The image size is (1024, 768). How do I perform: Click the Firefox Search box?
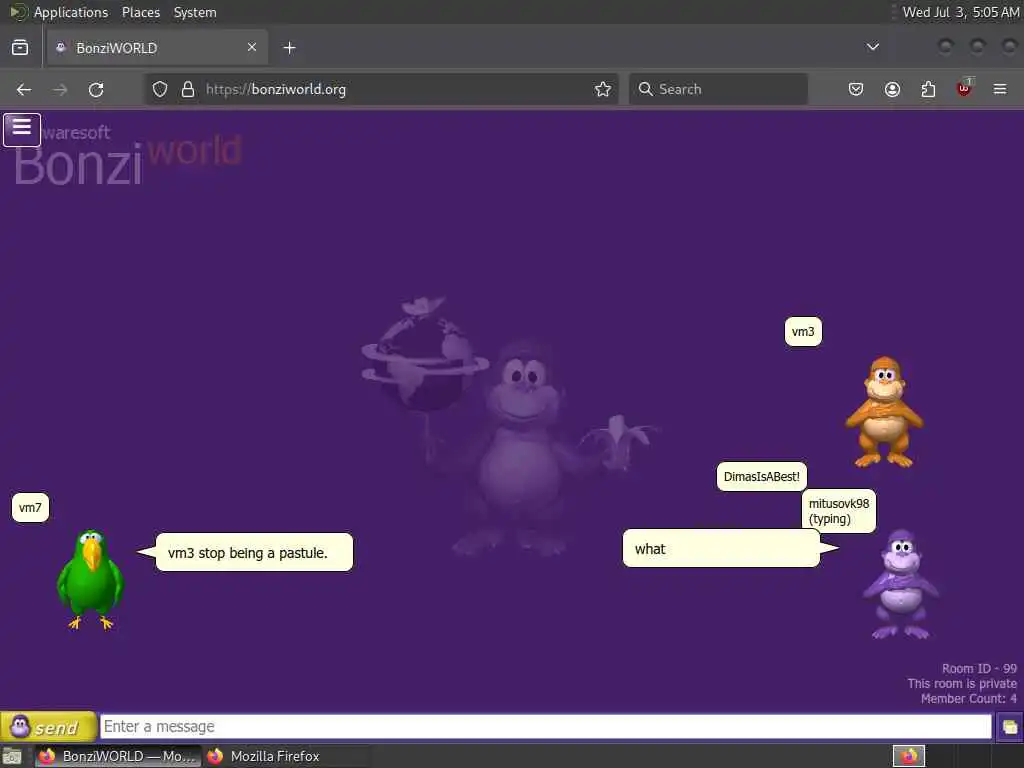tap(718, 89)
